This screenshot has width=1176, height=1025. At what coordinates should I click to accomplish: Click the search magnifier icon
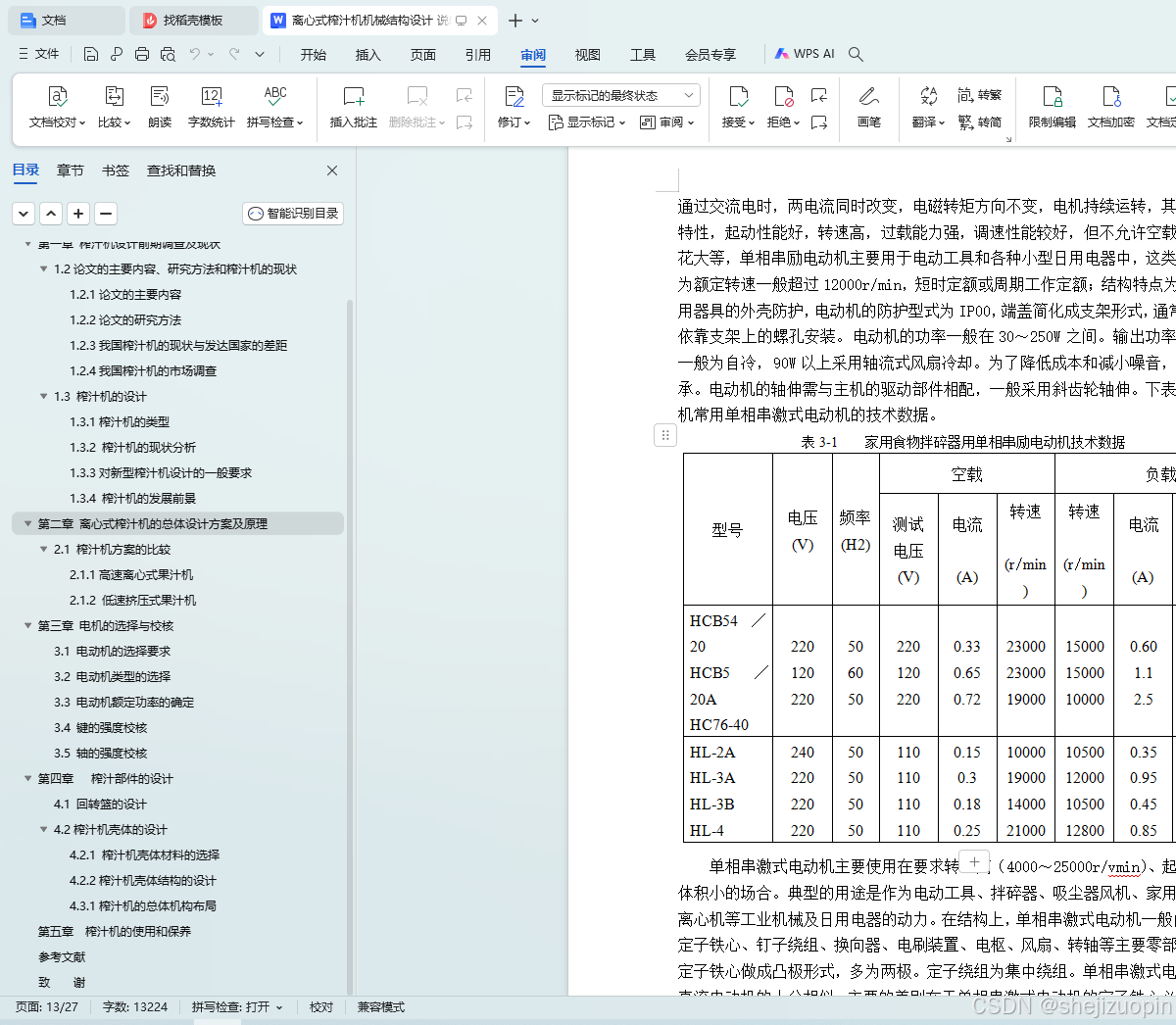(x=856, y=54)
